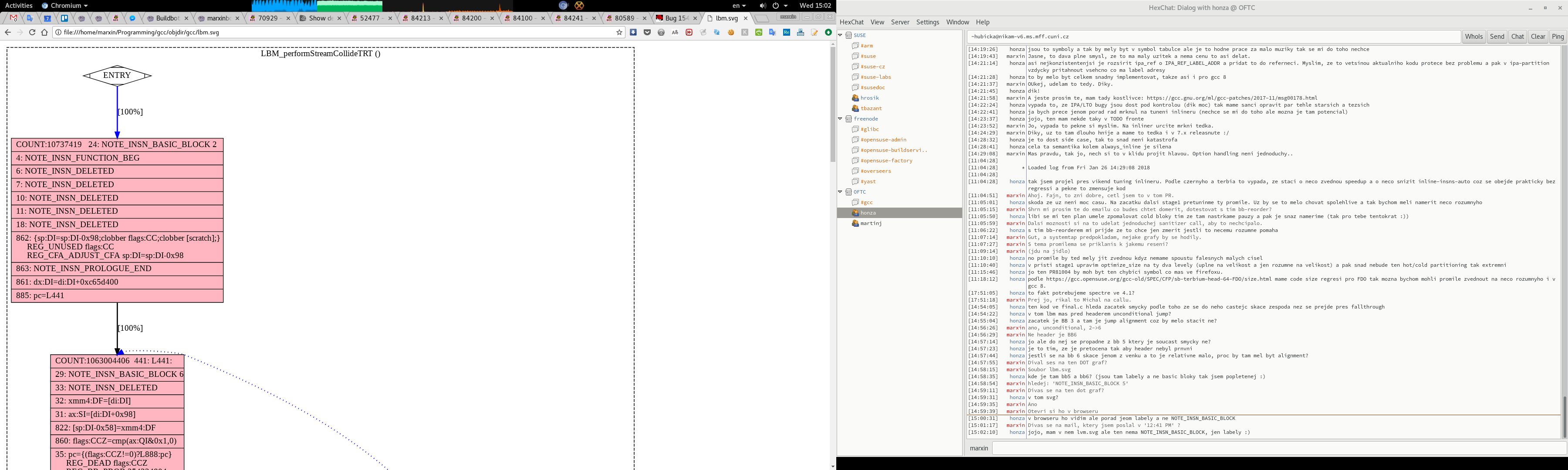Clear the HexChat dialog text
This screenshot has height=470, width=1568.
(1538, 37)
